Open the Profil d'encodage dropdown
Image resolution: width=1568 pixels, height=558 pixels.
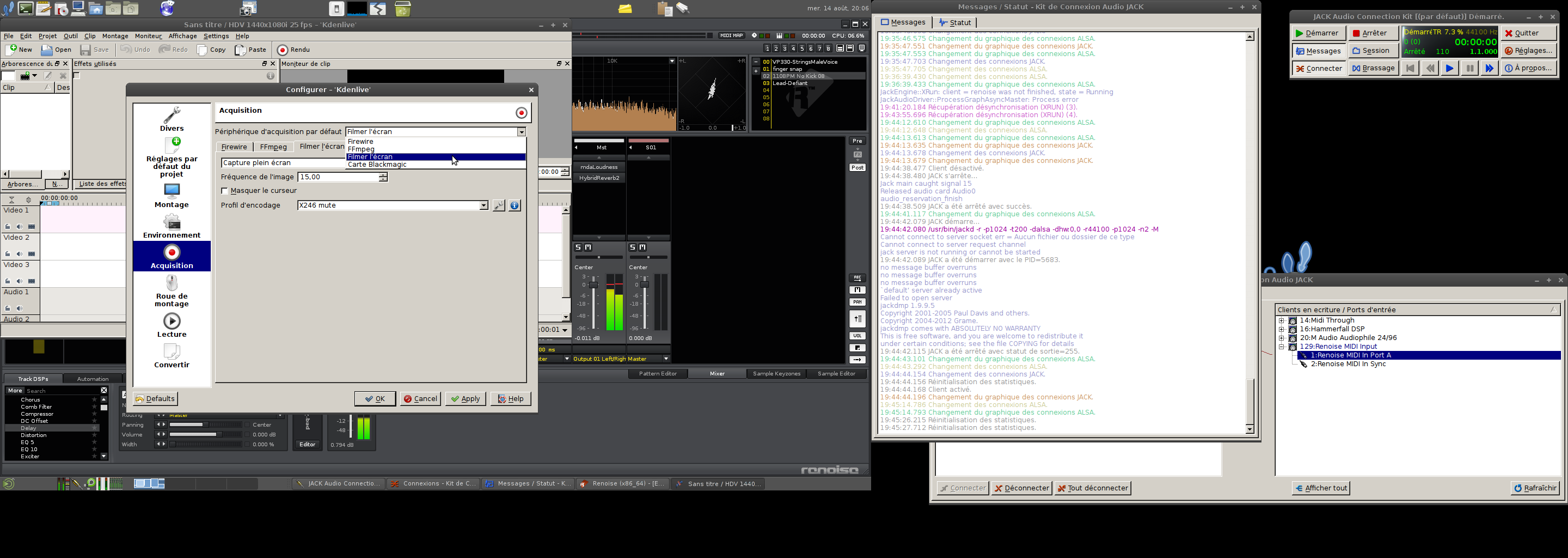click(x=483, y=206)
